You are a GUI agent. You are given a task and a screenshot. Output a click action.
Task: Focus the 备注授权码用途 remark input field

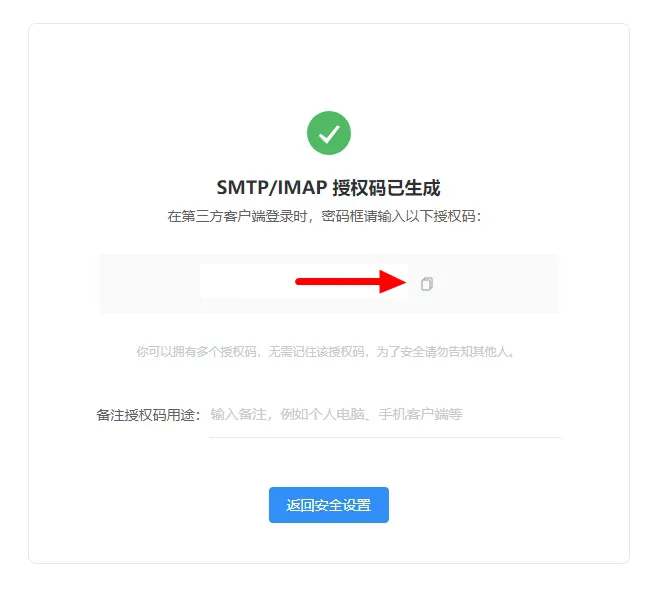[385, 415]
